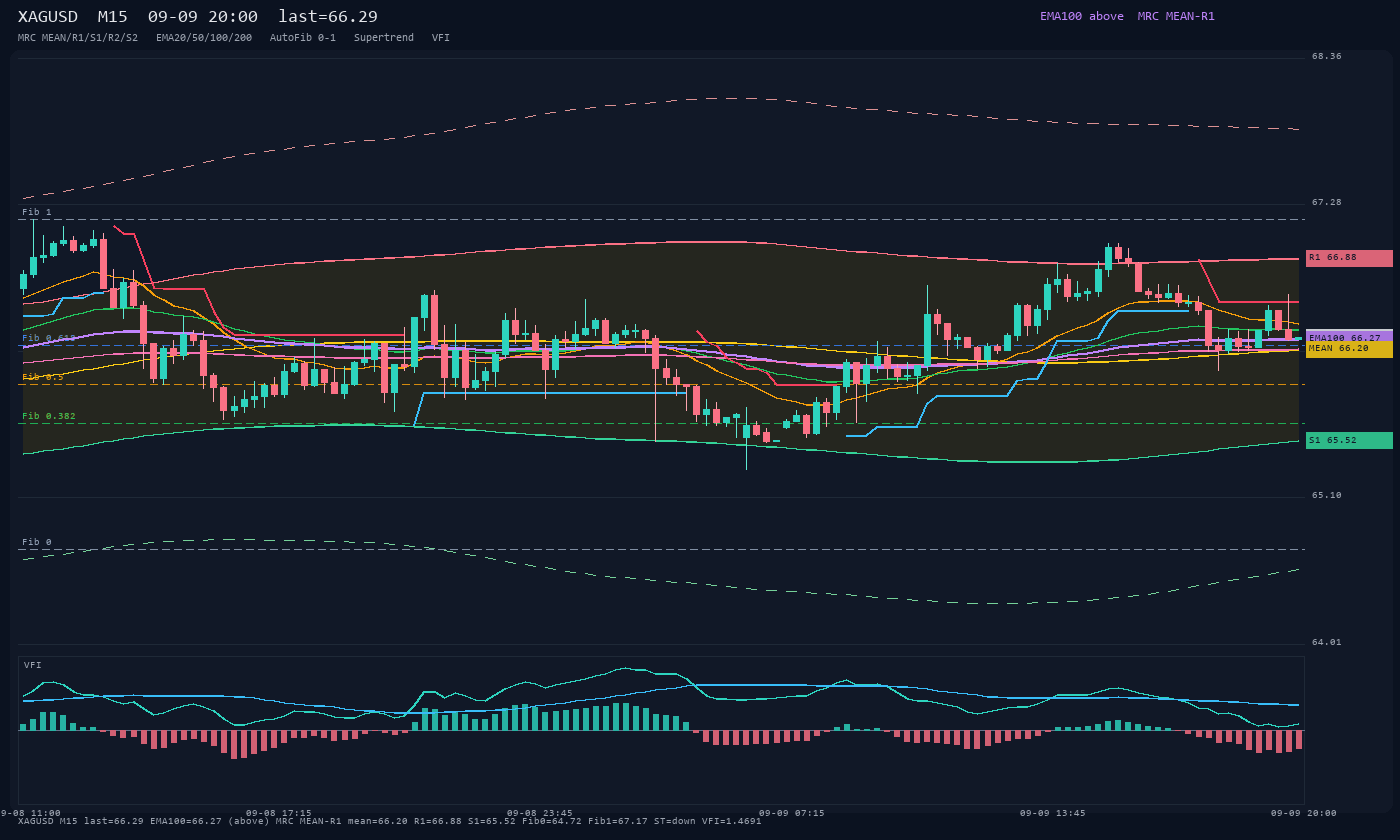This screenshot has width=1400, height=840.
Task: Select the 65.10 price axis label
Action: (x=1327, y=496)
